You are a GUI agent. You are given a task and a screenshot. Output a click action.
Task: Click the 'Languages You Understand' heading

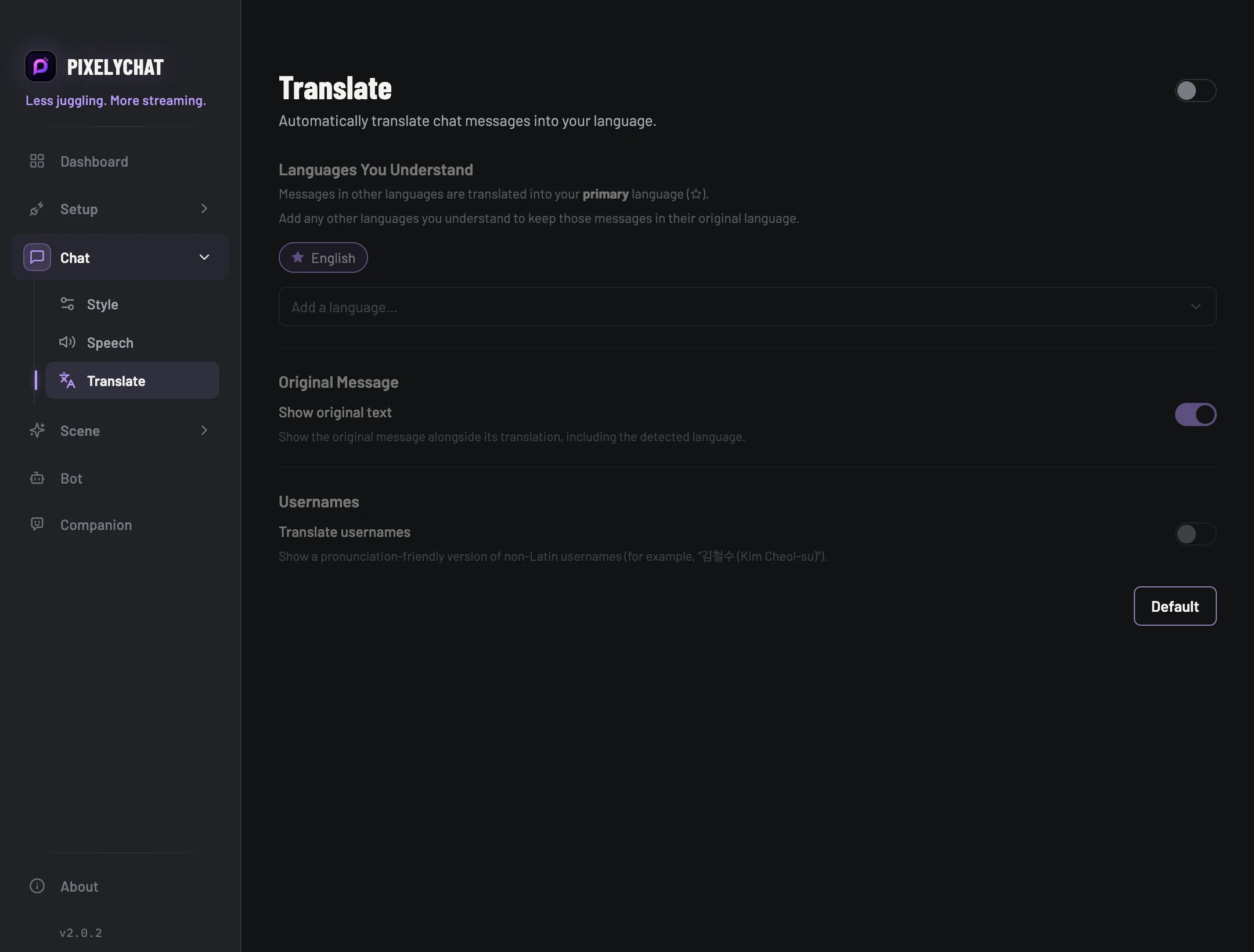coord(376,170)
